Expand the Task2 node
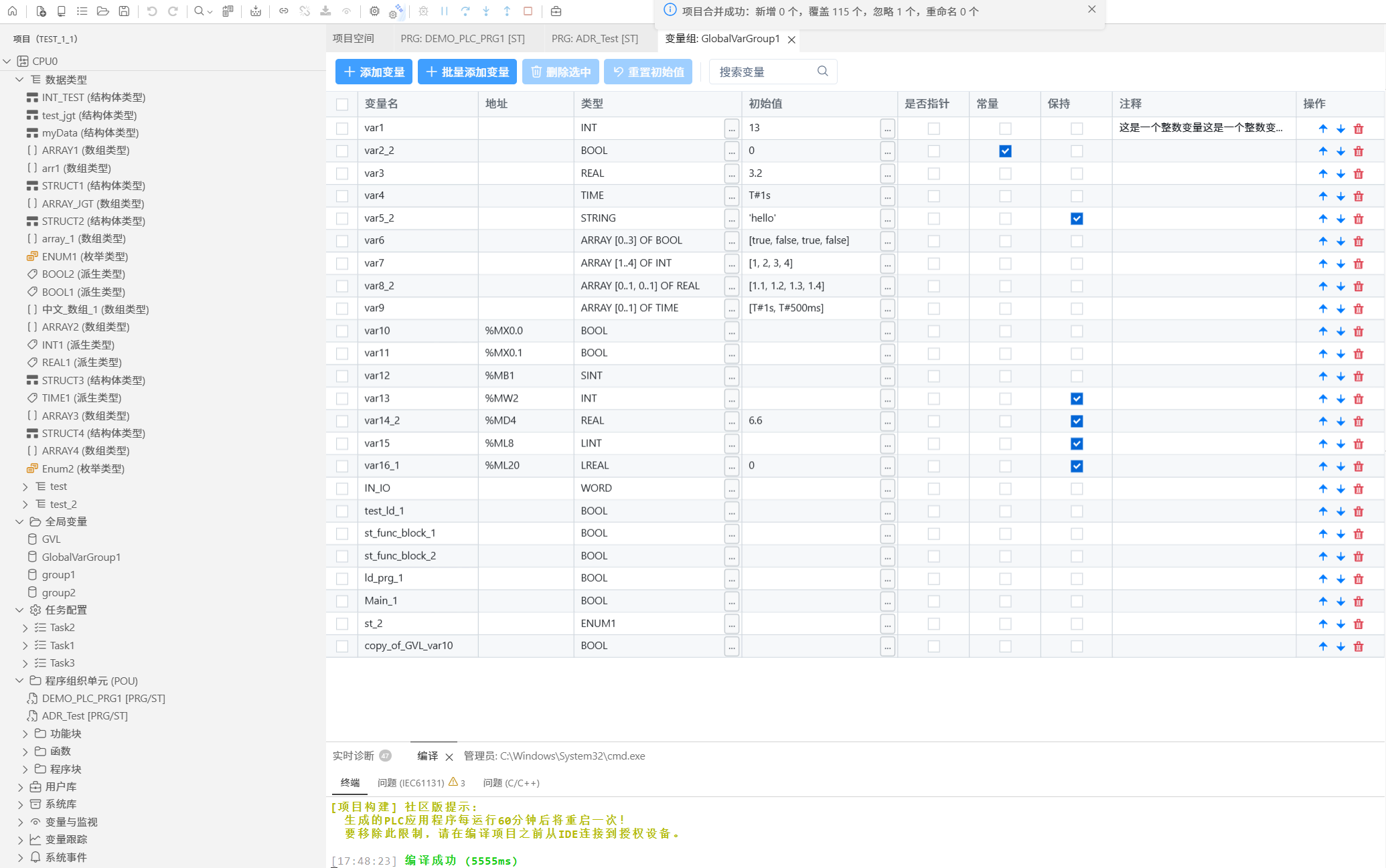The width and height of the screenshot is (1386, 868). [x=25, y=627]
